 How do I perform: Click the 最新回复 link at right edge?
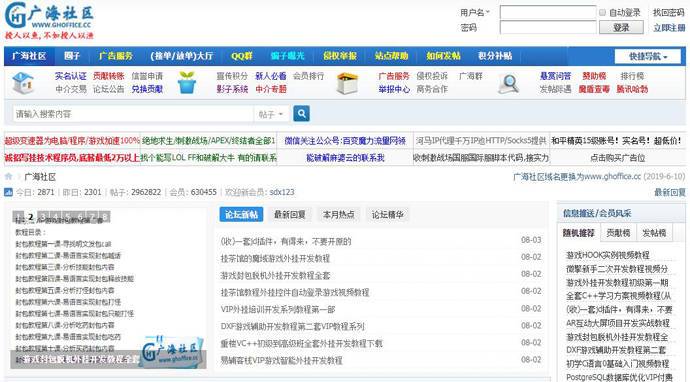[x=670, y=192]
